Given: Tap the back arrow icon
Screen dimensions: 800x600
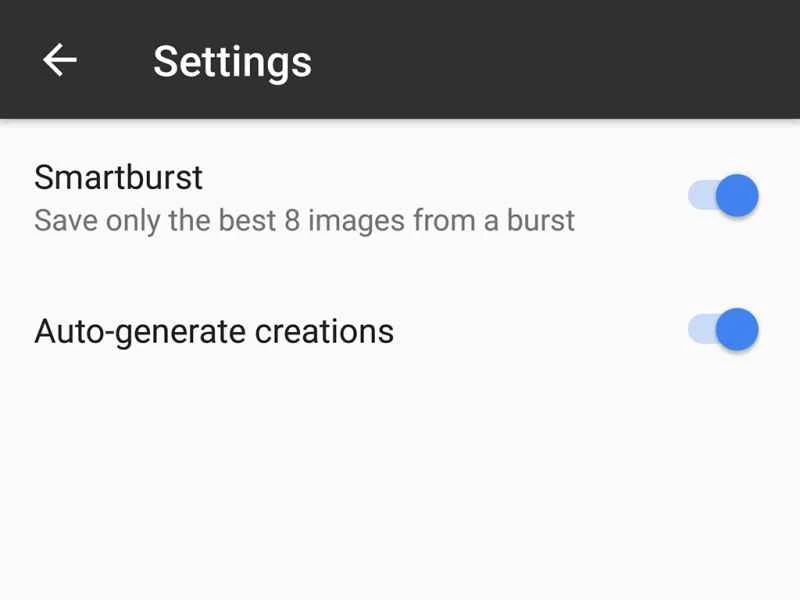Looking at the screenshot, I should 60,60.
